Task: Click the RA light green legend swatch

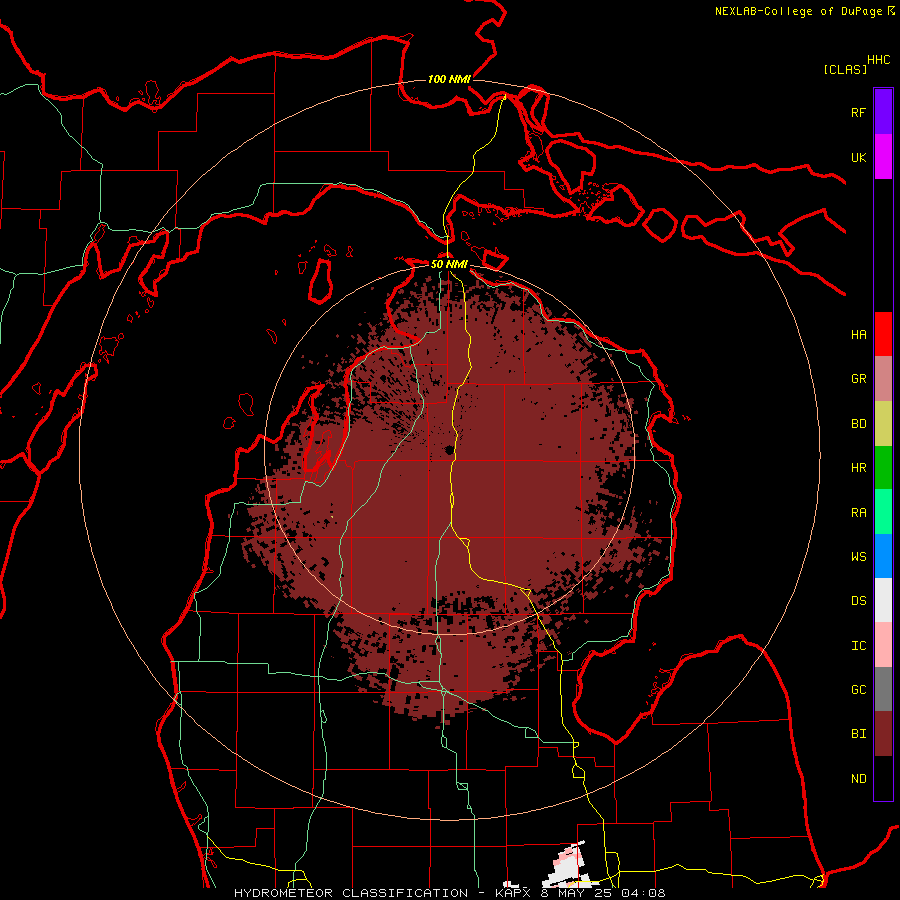Action: point(883,512)
